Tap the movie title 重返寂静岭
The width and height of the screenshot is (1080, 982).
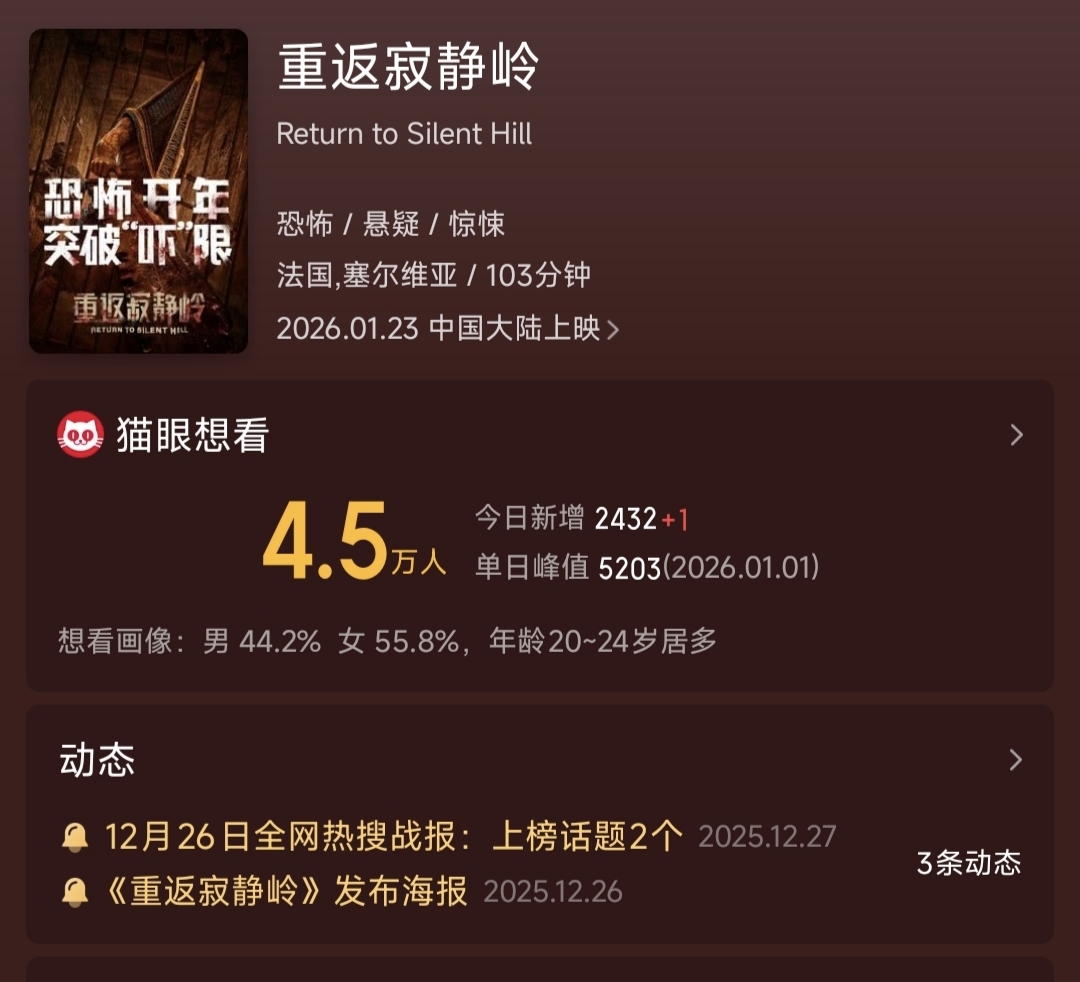click(408, 66)
